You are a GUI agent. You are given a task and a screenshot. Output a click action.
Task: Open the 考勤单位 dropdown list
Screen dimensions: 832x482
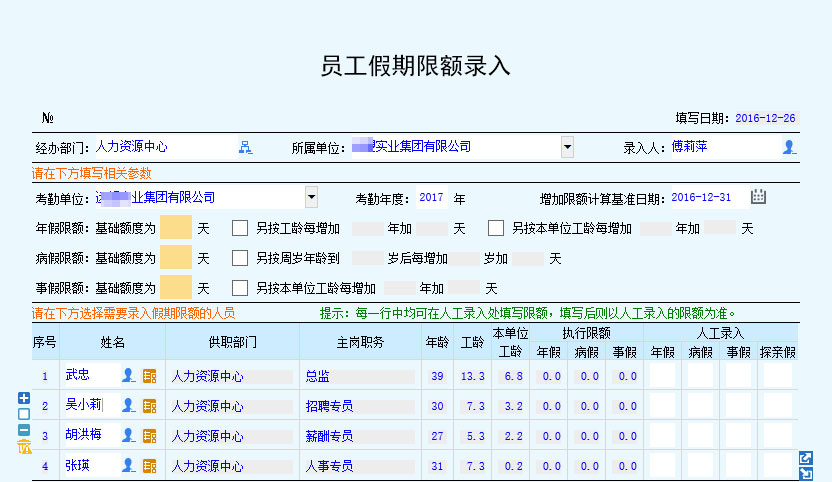pos(311,197)
